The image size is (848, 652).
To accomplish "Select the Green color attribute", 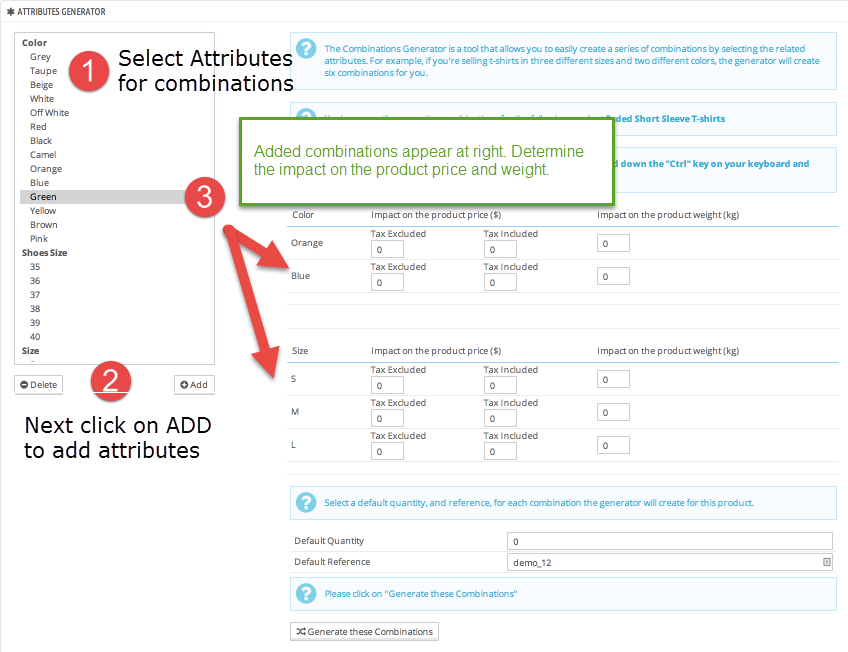I will coord(43,197).
